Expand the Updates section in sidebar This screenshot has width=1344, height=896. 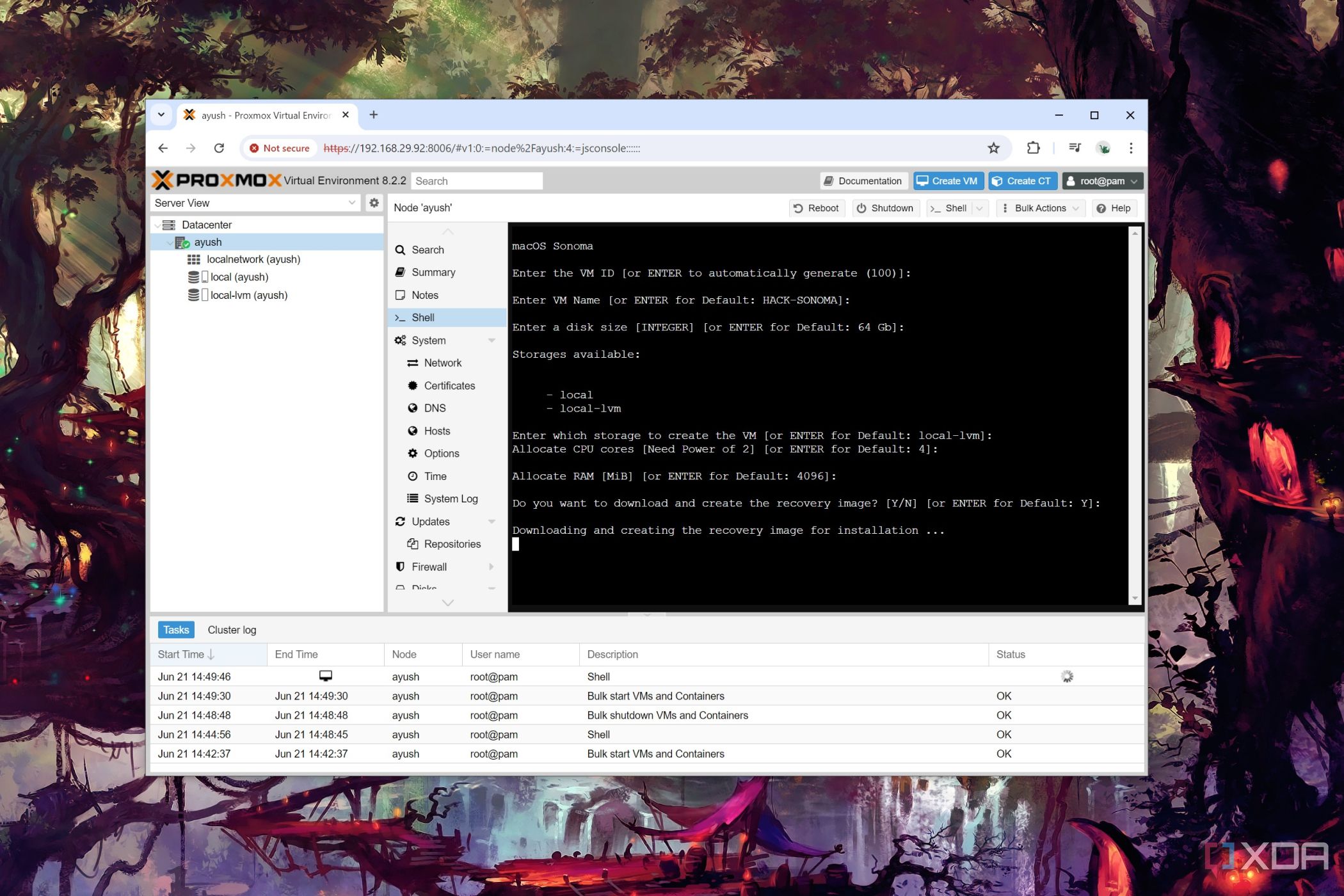tap(491, 521)
